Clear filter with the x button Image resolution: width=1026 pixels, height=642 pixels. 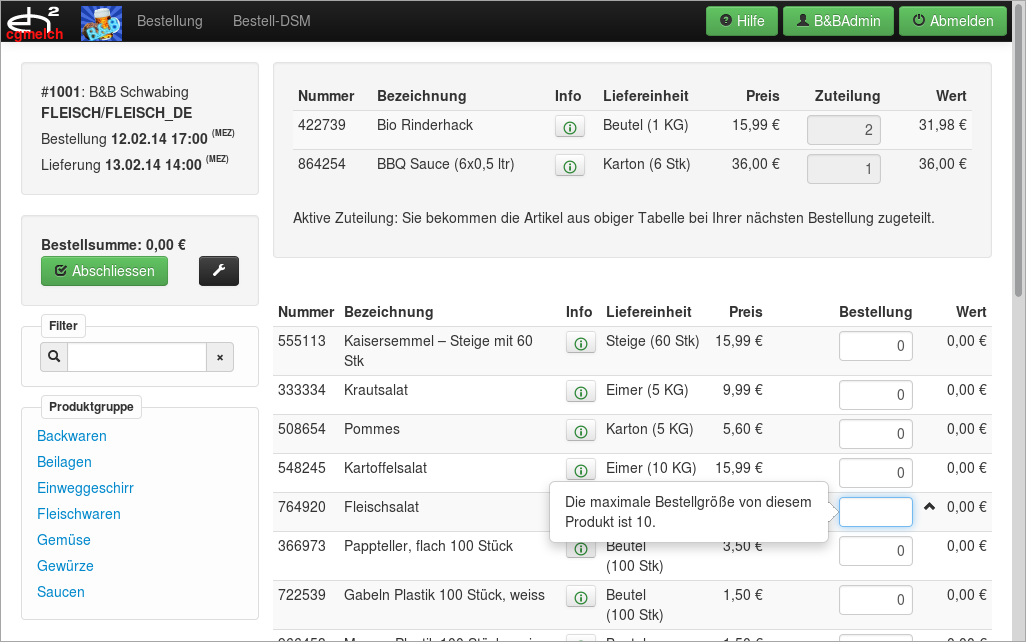[x=220, y=357]
